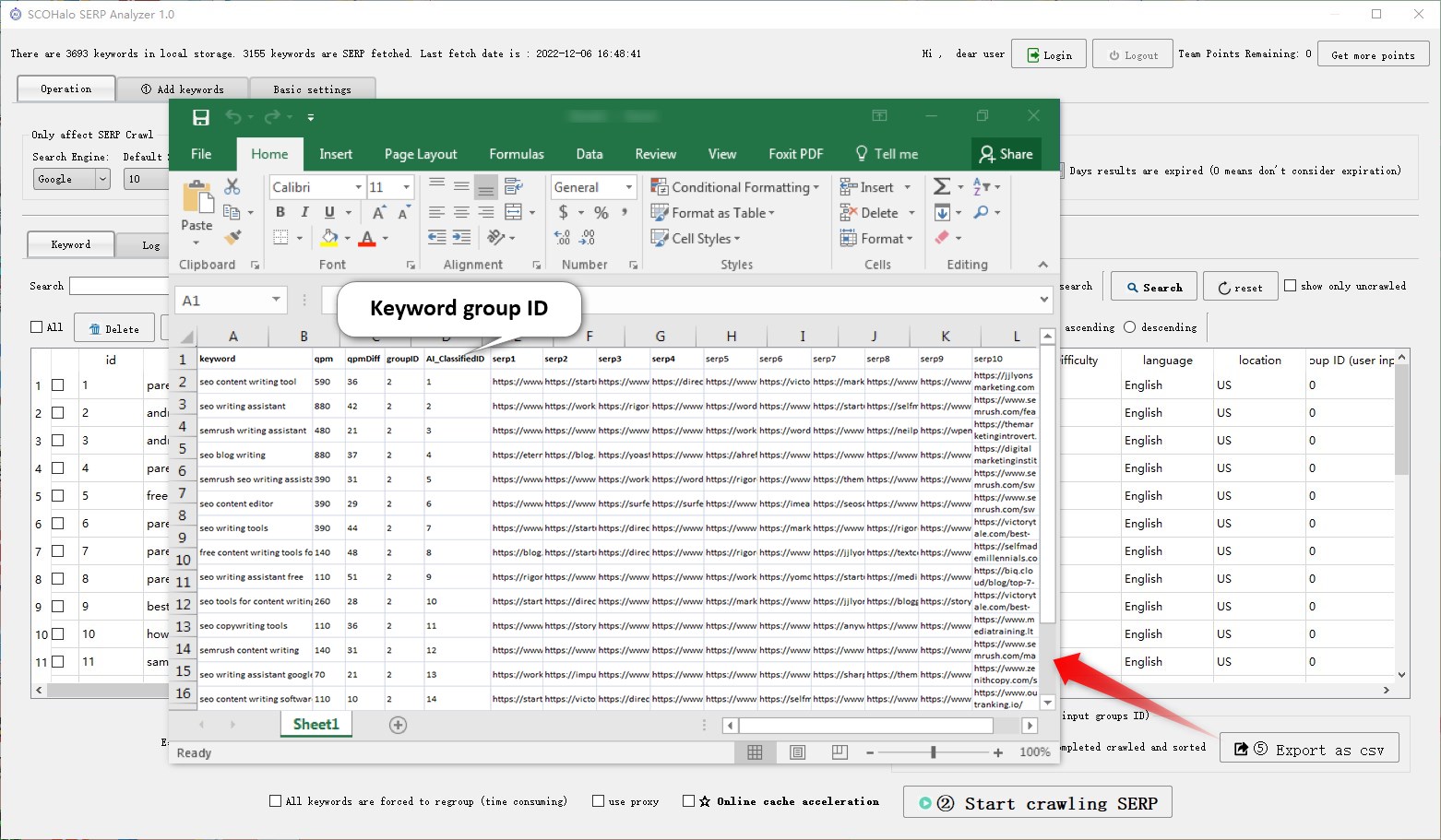Start crawling SERP
Image resolution: width=1441 pixels, height=840 pixels.
(1038, 803)
